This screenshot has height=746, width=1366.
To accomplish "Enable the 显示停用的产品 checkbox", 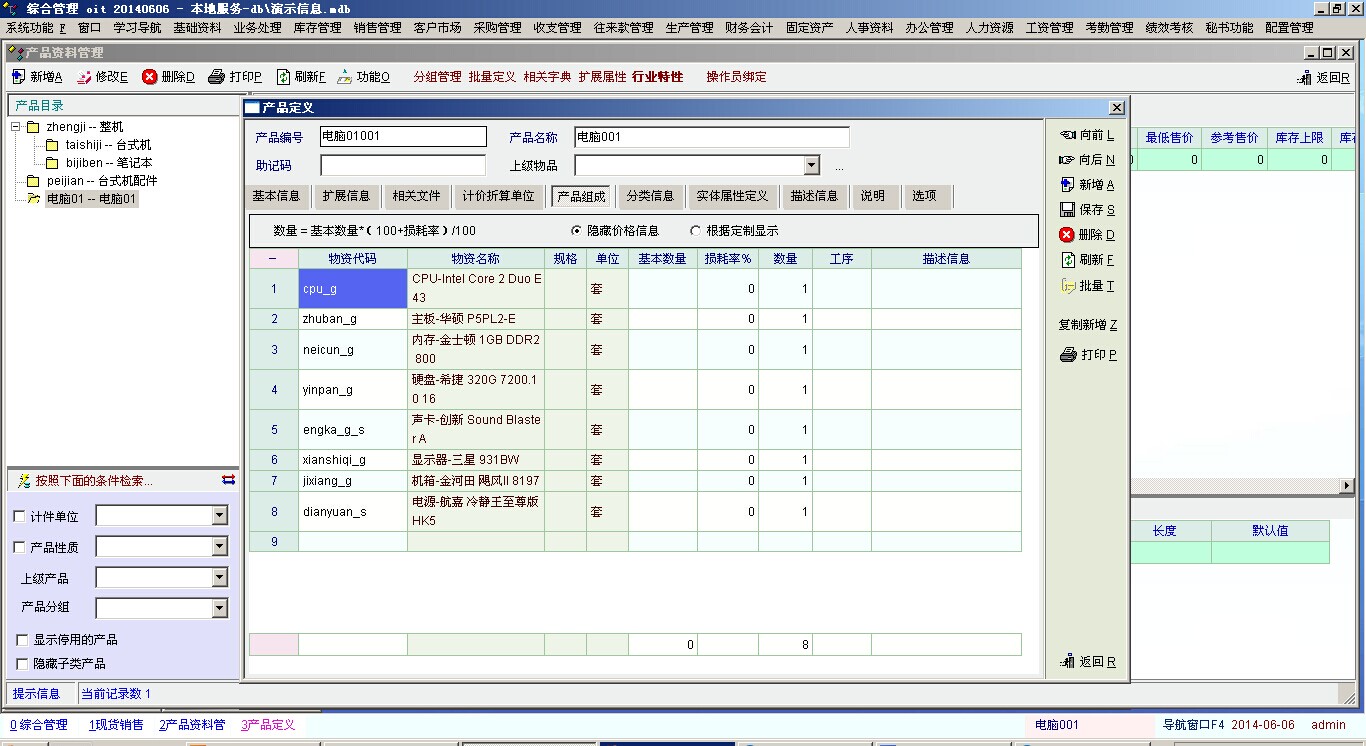I will click(22, 640).
